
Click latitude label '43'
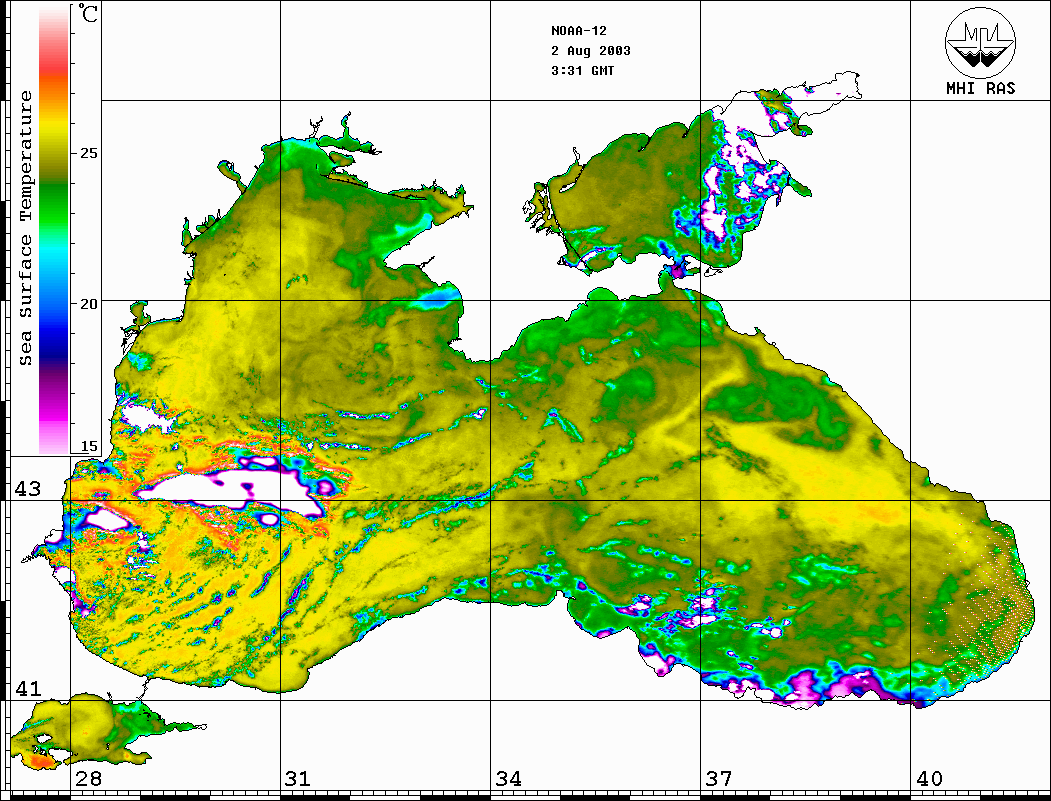(x=28, y=489)
